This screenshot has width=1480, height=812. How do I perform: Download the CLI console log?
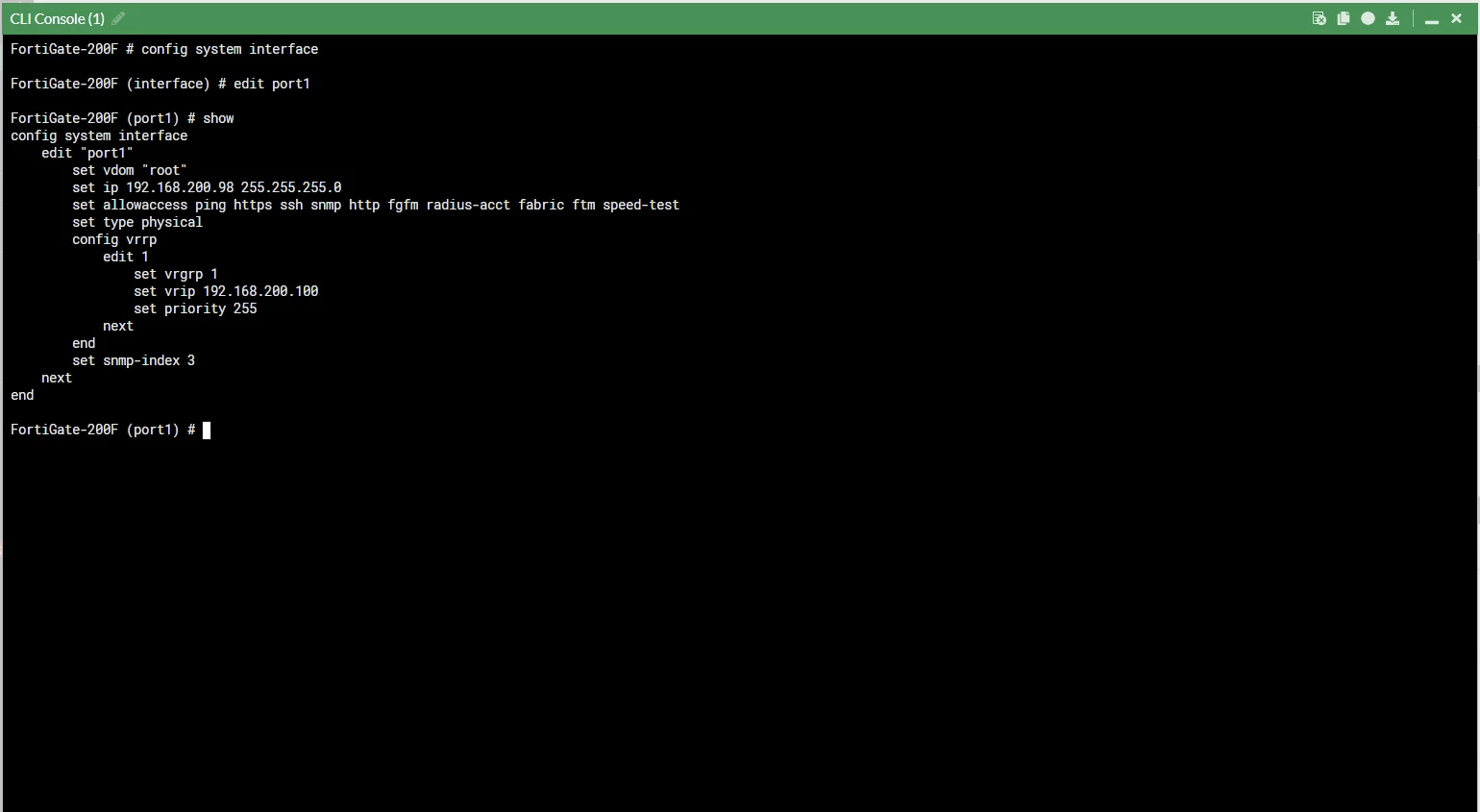tap(1393, 18)
